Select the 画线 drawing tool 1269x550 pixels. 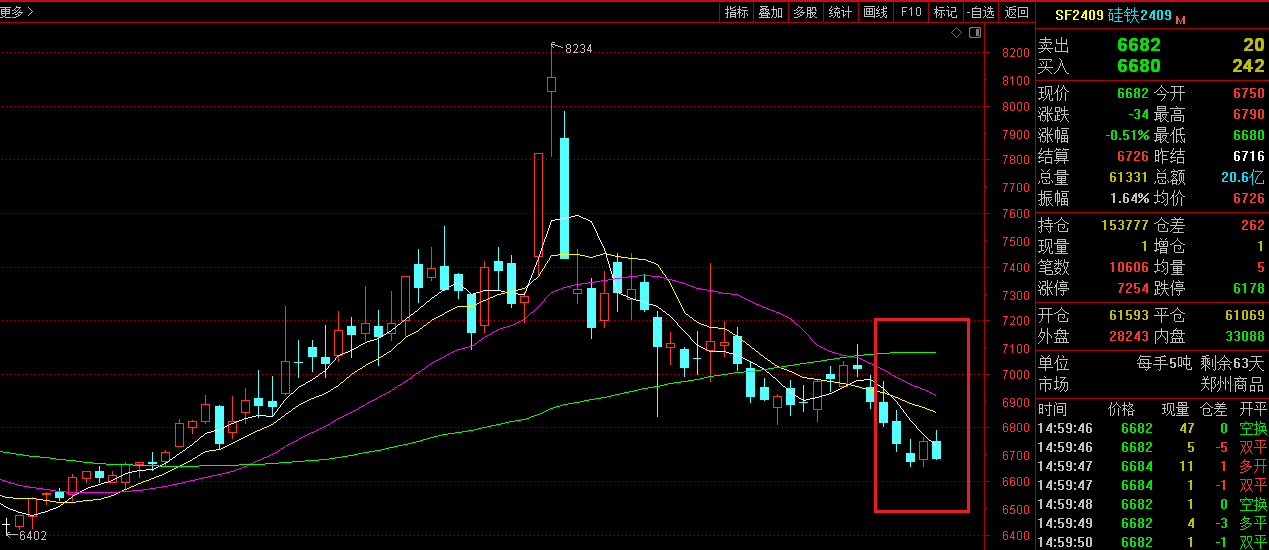tap(875, 12)
